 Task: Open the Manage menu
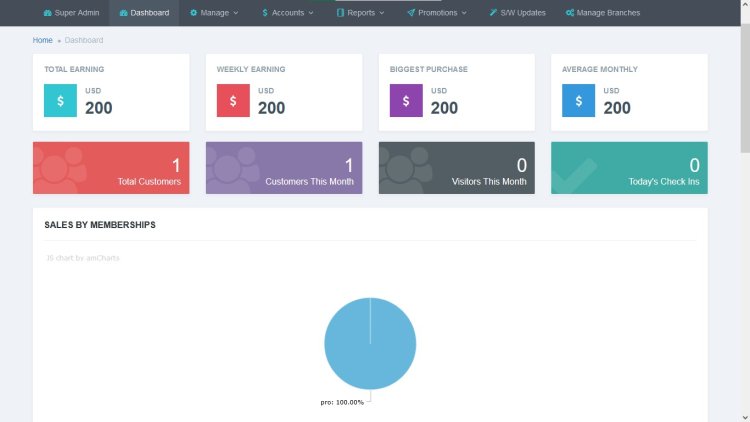(x=214, y=13)
